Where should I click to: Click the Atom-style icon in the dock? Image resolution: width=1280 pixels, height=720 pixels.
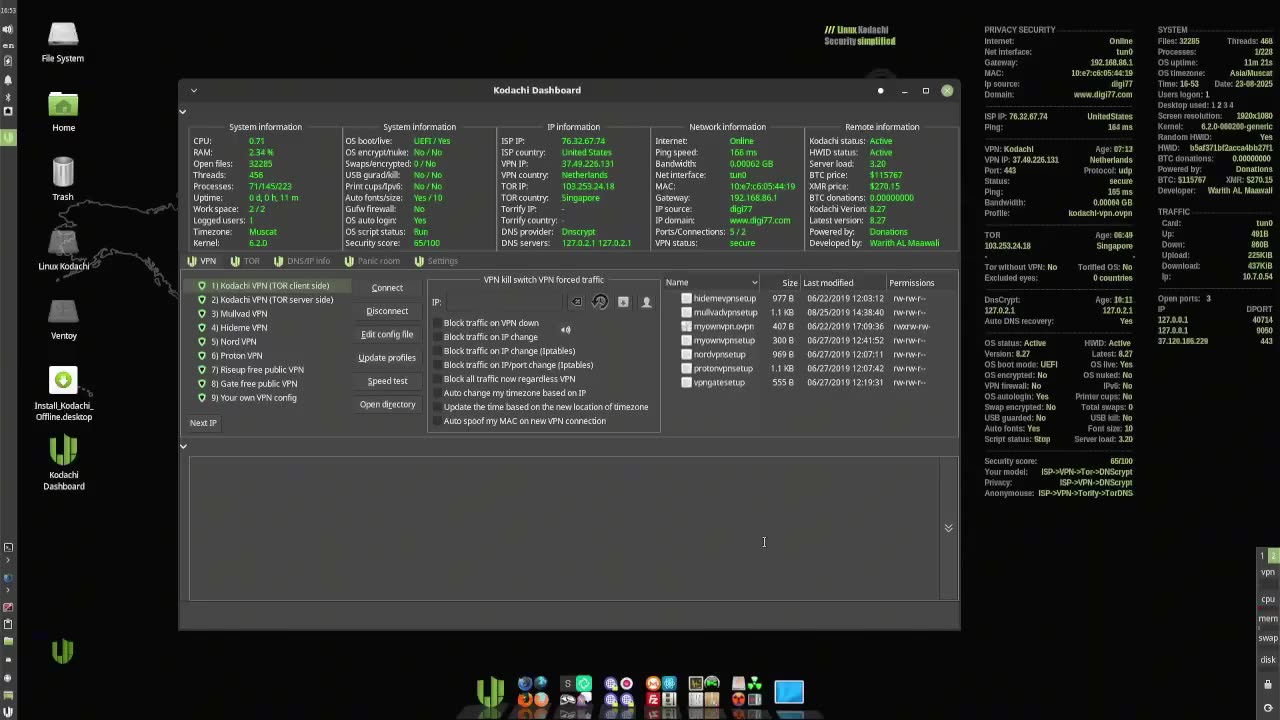click(x=669, y=684)
